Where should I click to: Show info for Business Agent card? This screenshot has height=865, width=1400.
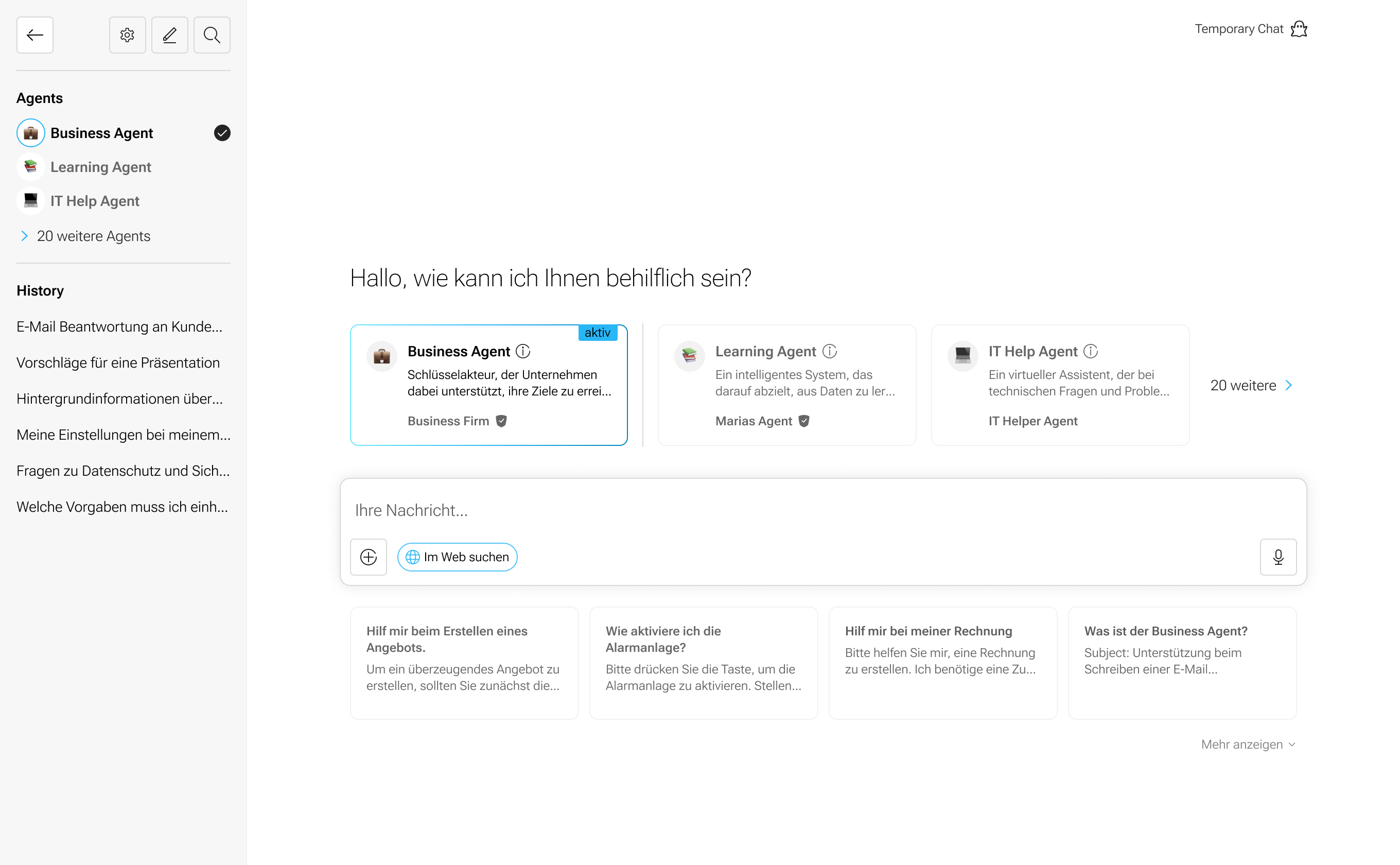tap(523, 351)
